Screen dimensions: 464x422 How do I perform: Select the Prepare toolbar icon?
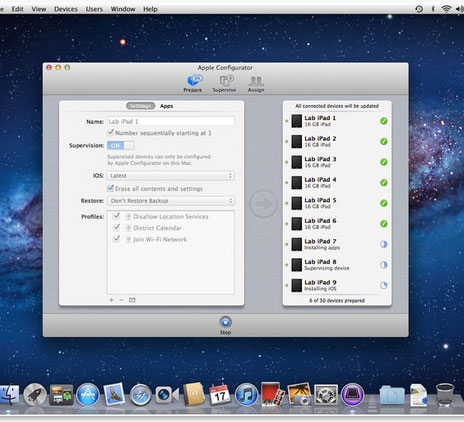point(193,83)
